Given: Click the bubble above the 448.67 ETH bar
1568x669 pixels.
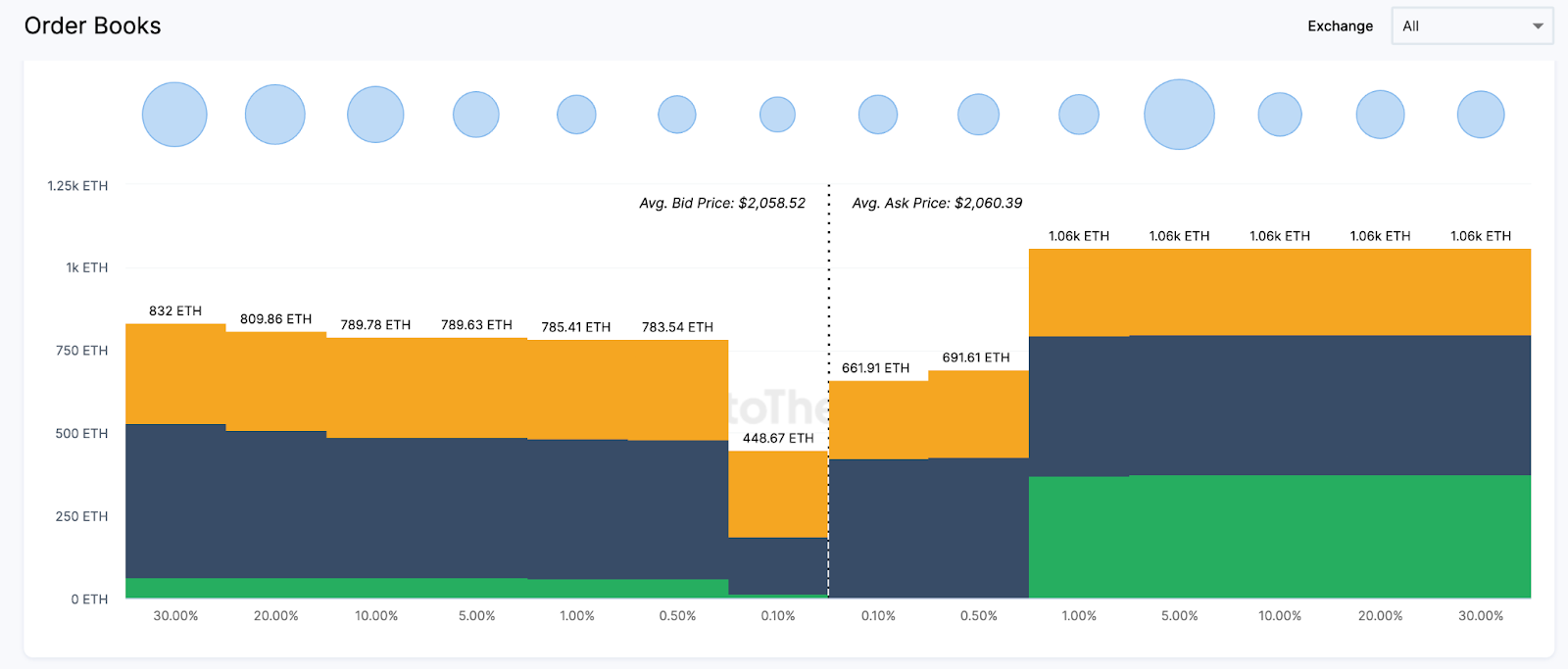Looking at the screenshot, I should click(777, 115).
